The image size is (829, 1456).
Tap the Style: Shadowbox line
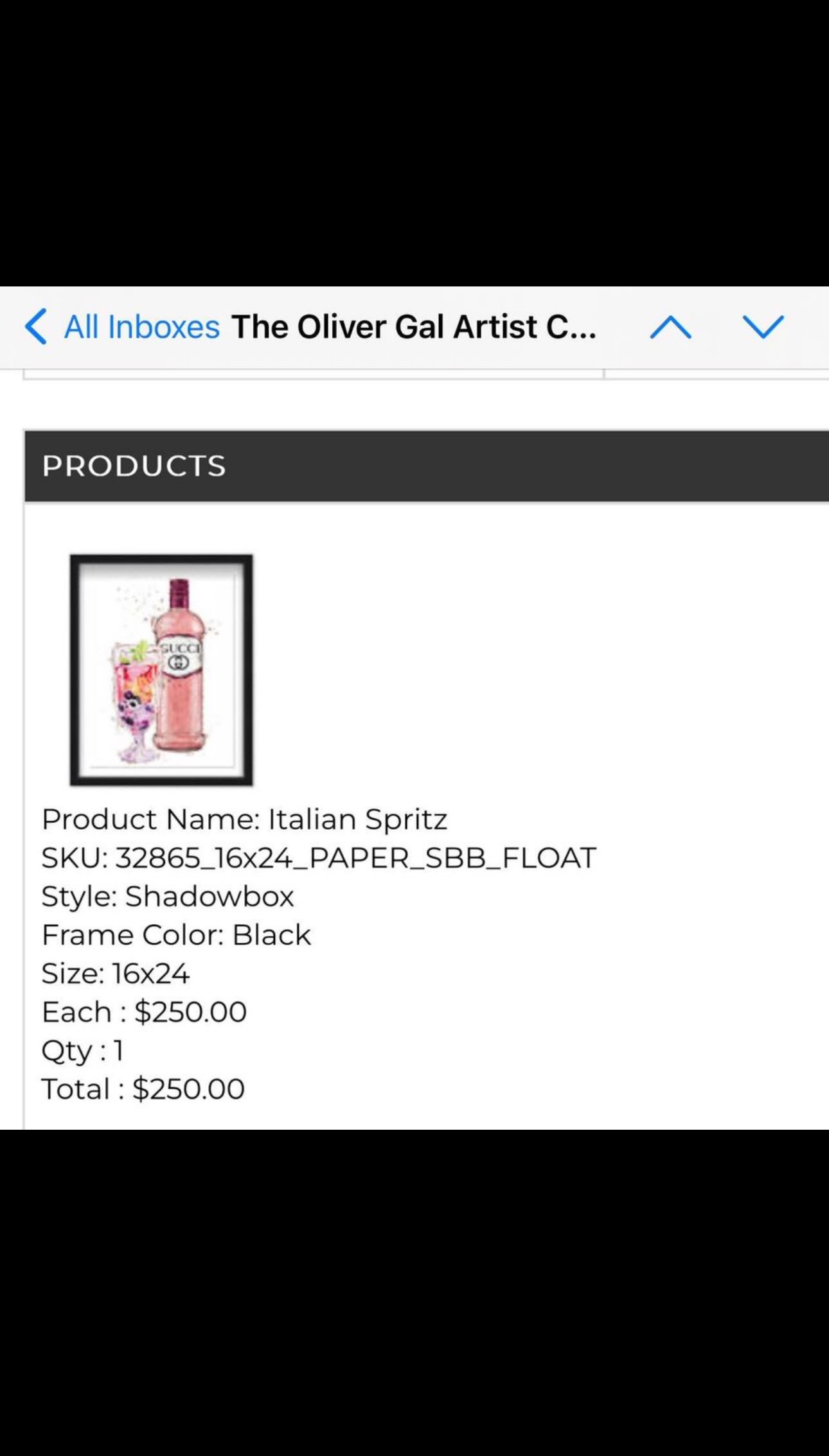[167, 895]
